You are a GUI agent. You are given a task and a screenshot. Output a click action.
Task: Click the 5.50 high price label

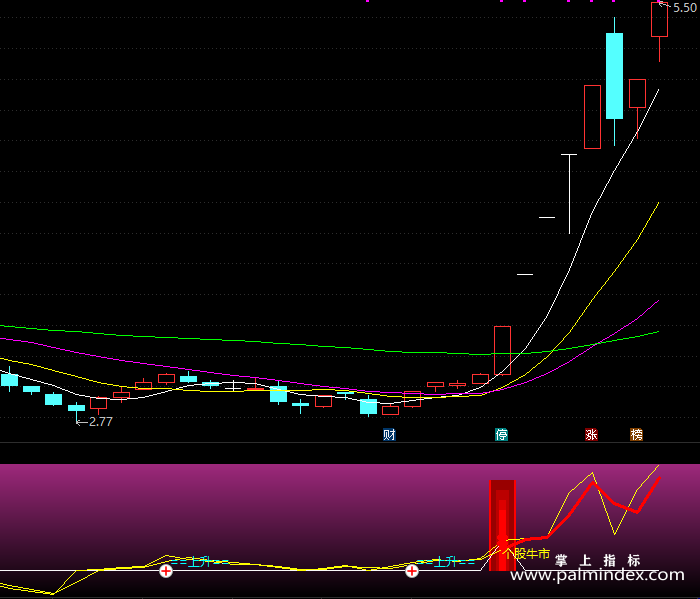[684, 8]
